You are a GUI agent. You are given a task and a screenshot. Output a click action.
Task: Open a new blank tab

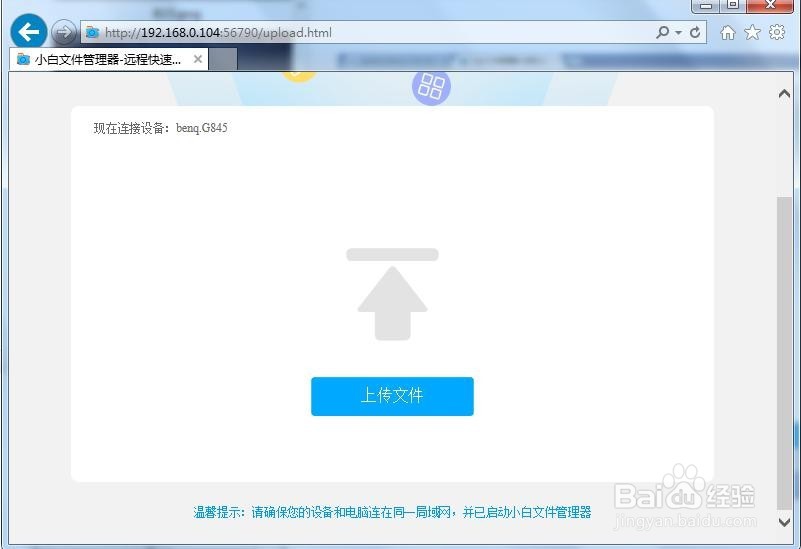click(223, 60)
